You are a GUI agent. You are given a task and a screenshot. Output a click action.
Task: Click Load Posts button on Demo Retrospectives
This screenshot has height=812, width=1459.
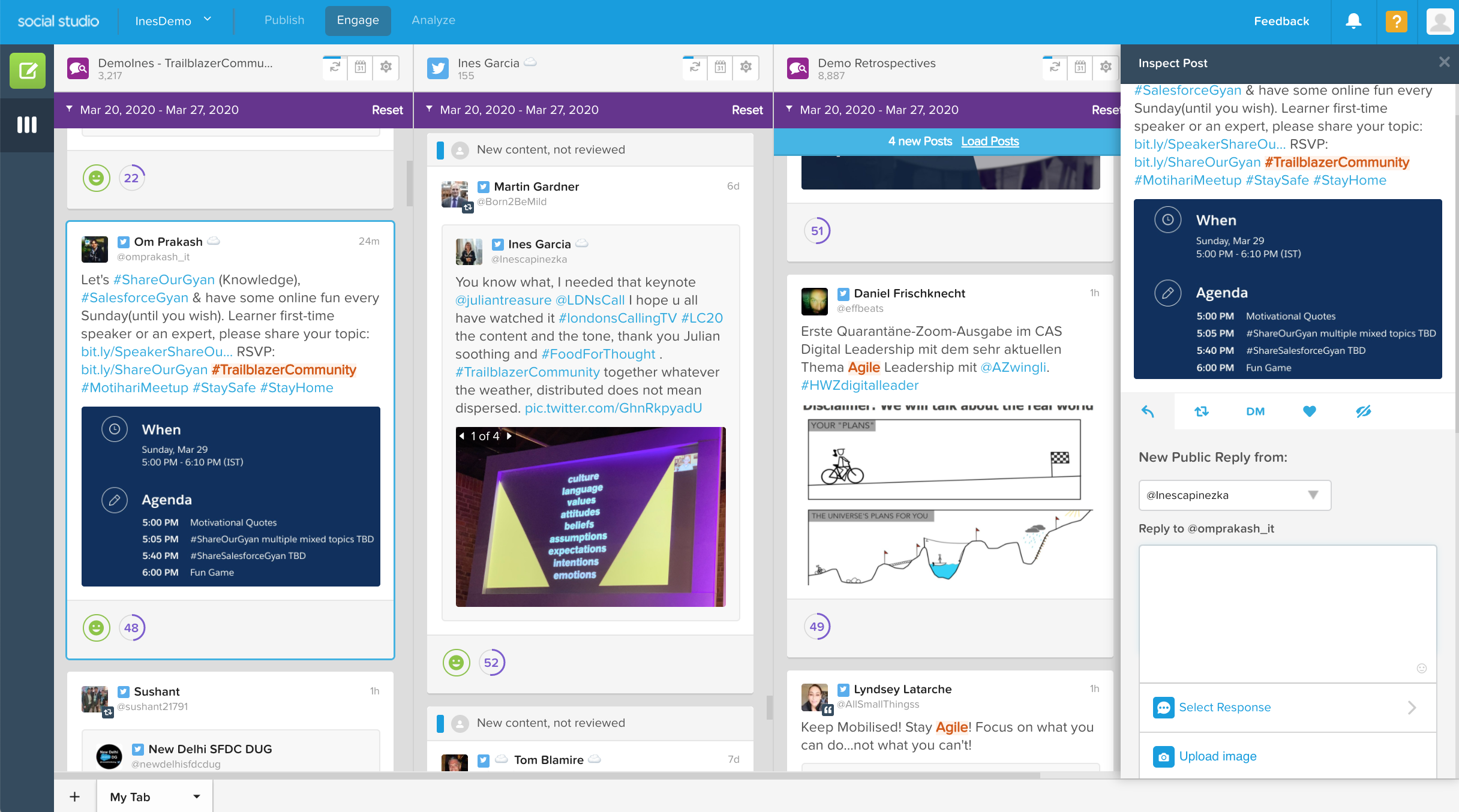point(990,140)
